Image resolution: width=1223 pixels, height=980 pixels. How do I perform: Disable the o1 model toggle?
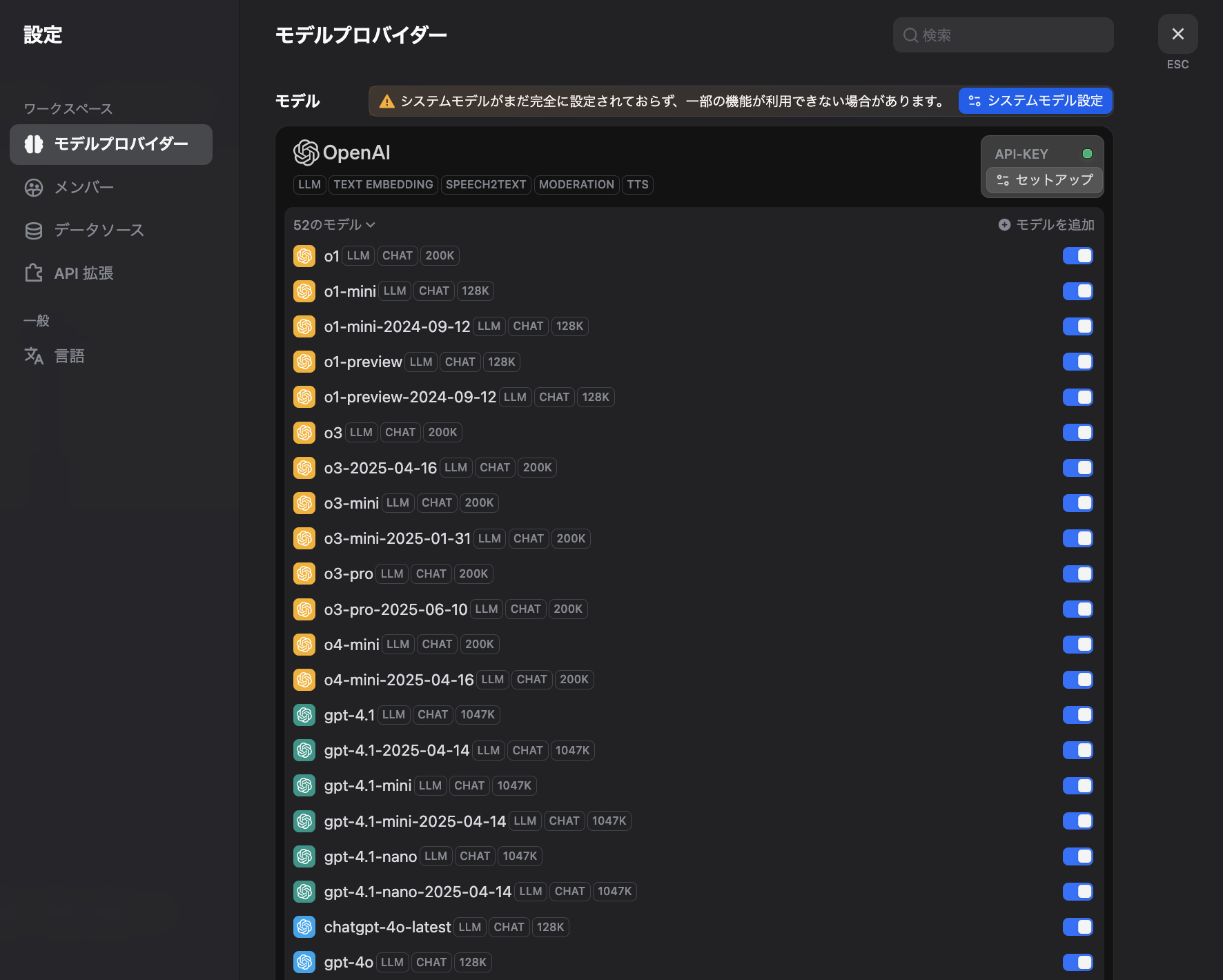click(1078, 256)
